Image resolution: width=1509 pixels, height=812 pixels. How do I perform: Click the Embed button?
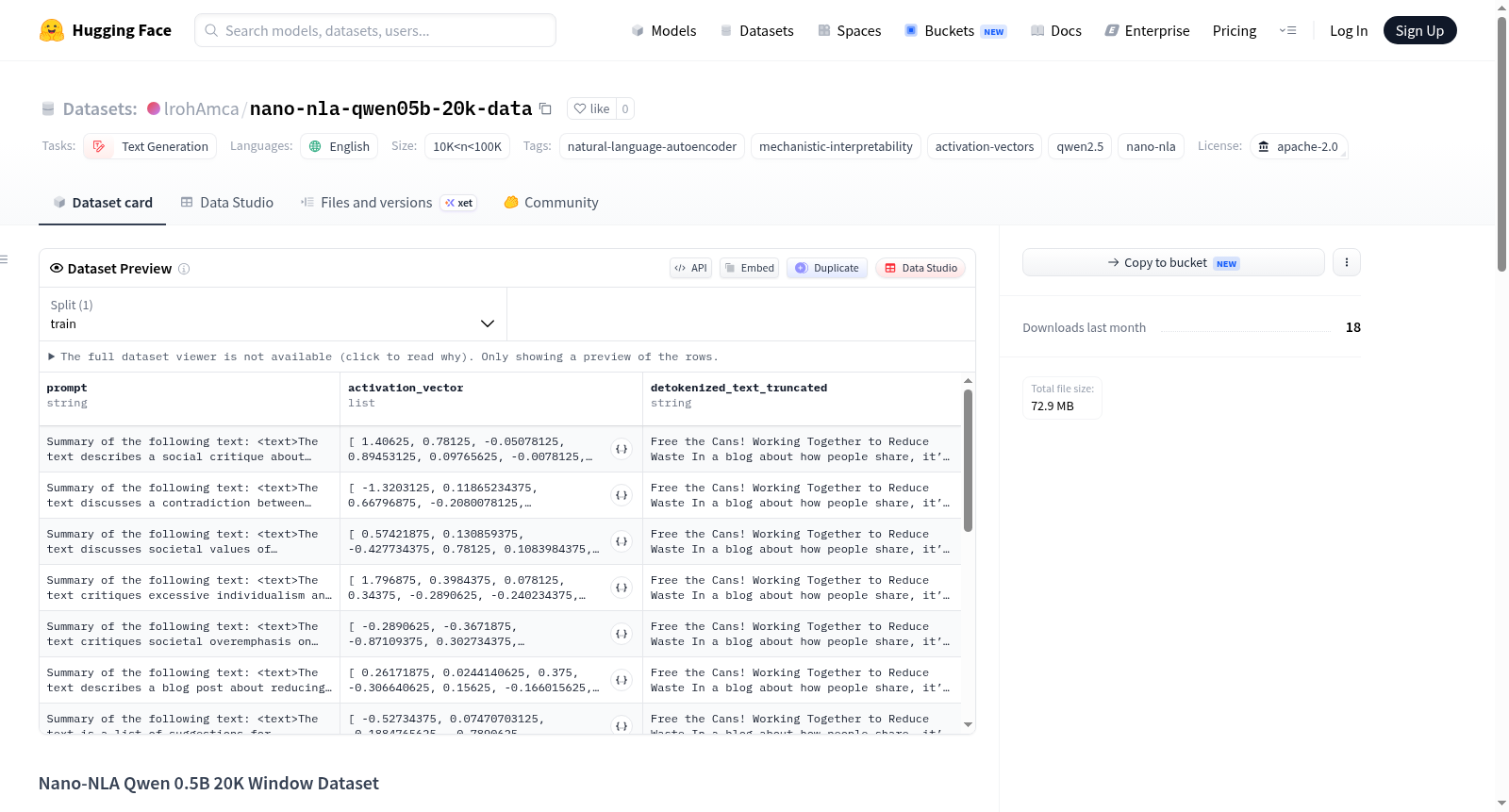[750, 268]
